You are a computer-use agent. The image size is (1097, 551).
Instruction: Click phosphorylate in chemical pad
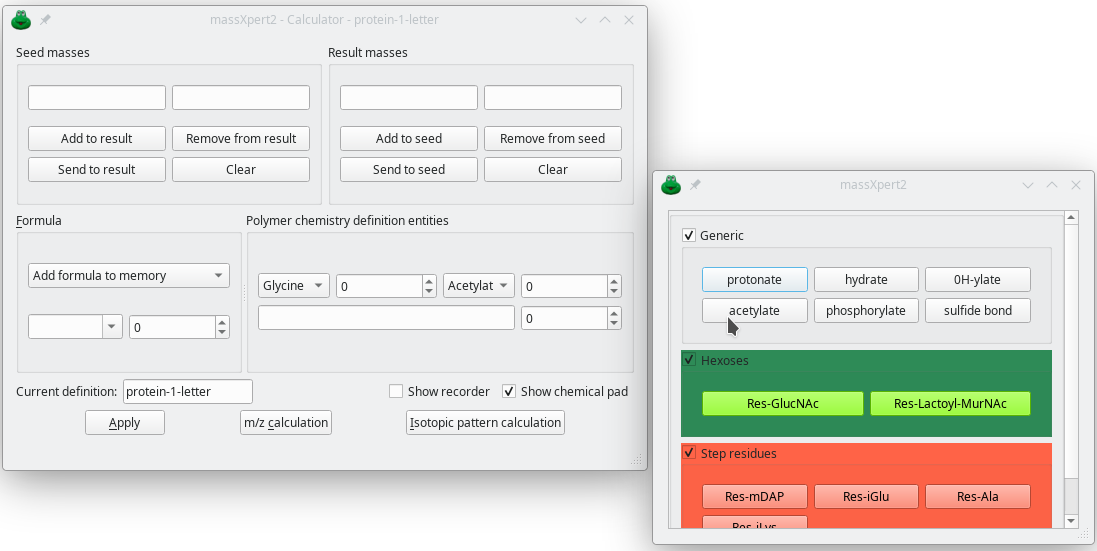[866, 310]
